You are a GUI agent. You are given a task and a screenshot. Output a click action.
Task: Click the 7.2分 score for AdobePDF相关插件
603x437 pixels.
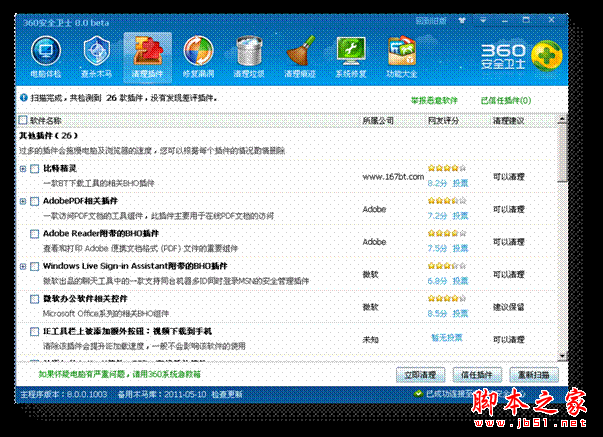tap(437, 216)
